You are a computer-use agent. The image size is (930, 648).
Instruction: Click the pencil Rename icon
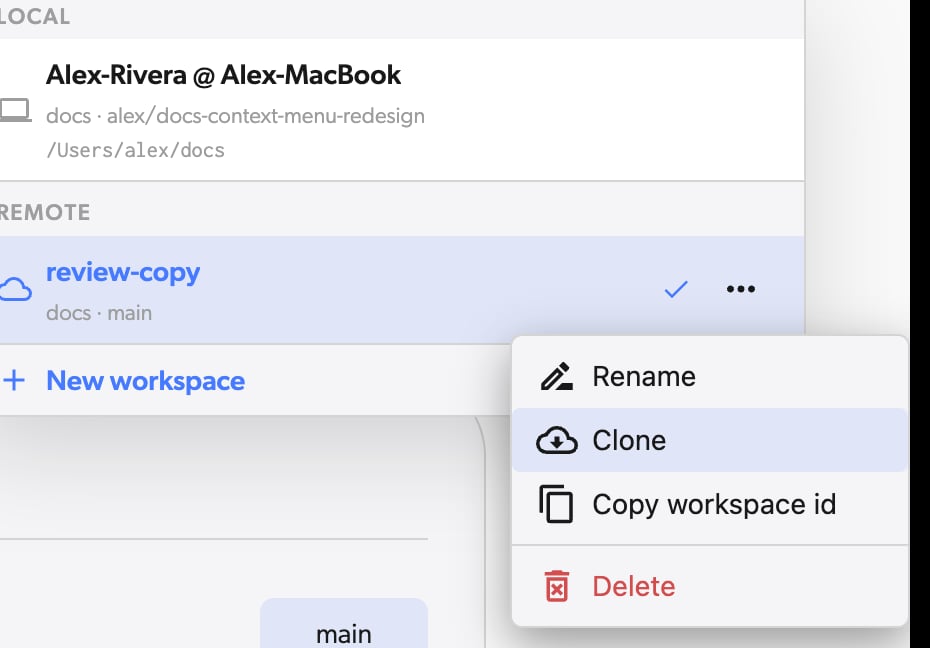(x=556, y=376)
